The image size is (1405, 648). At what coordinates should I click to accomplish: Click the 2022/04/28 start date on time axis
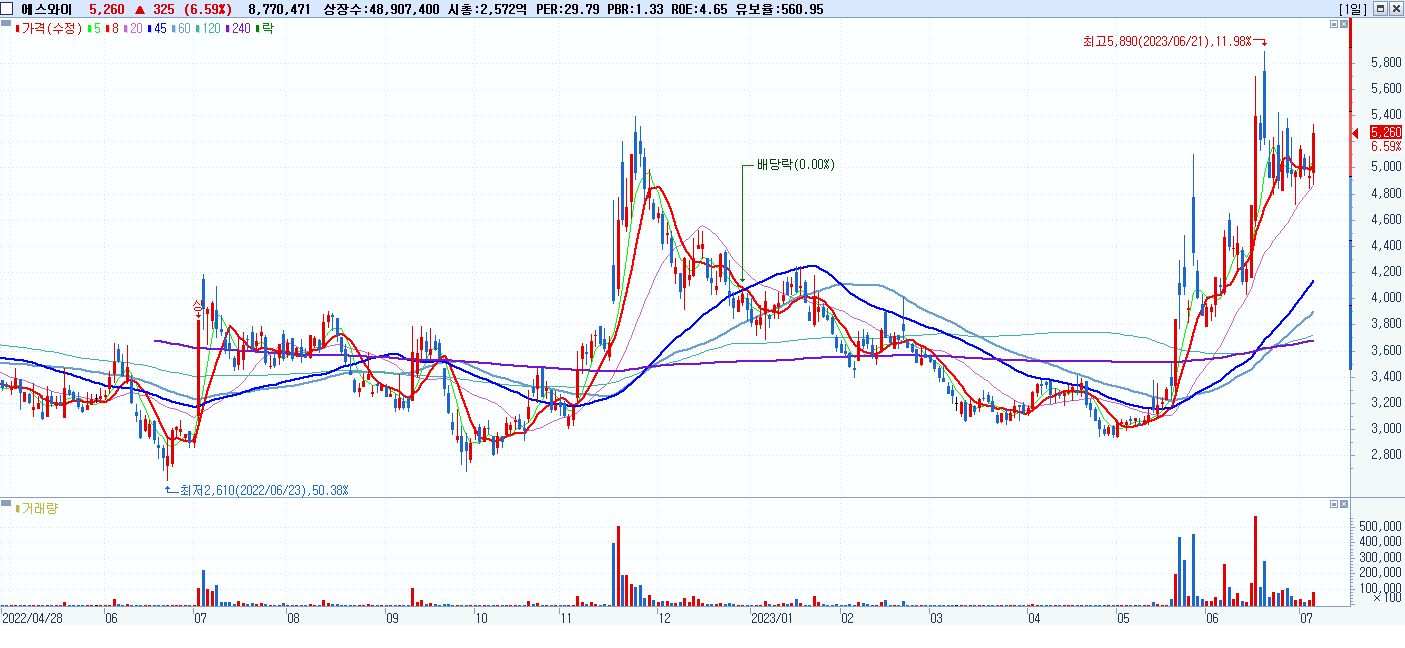click(x=32, y=618)
